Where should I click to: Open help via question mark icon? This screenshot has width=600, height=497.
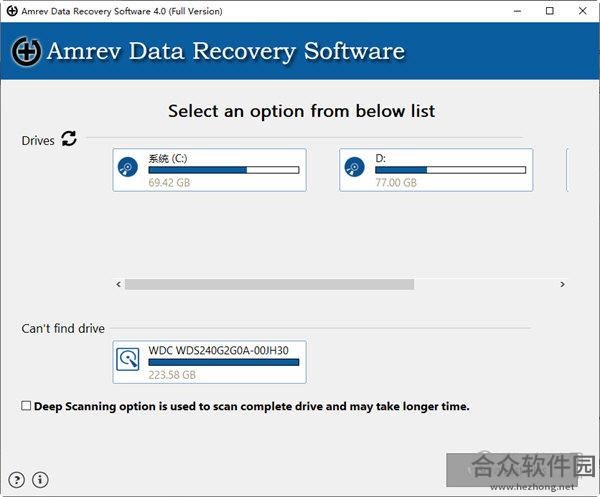[16, 480]
